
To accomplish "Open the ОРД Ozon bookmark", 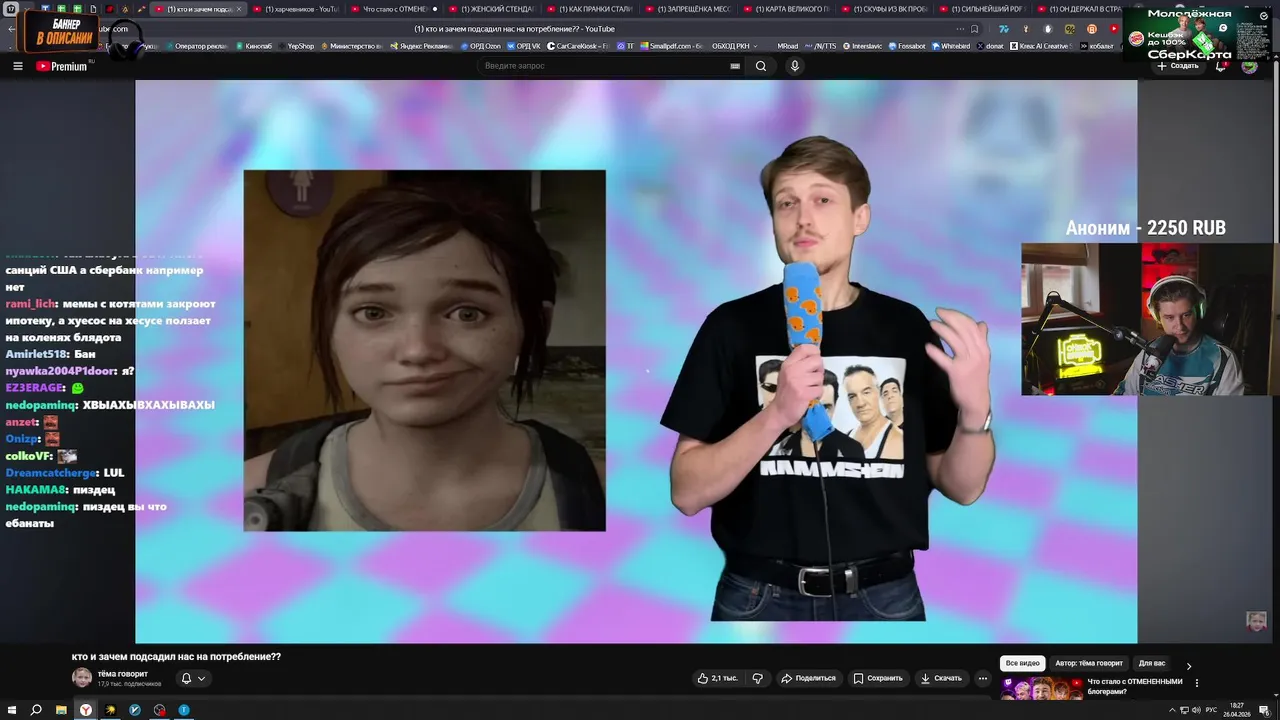I will (481, 46).
